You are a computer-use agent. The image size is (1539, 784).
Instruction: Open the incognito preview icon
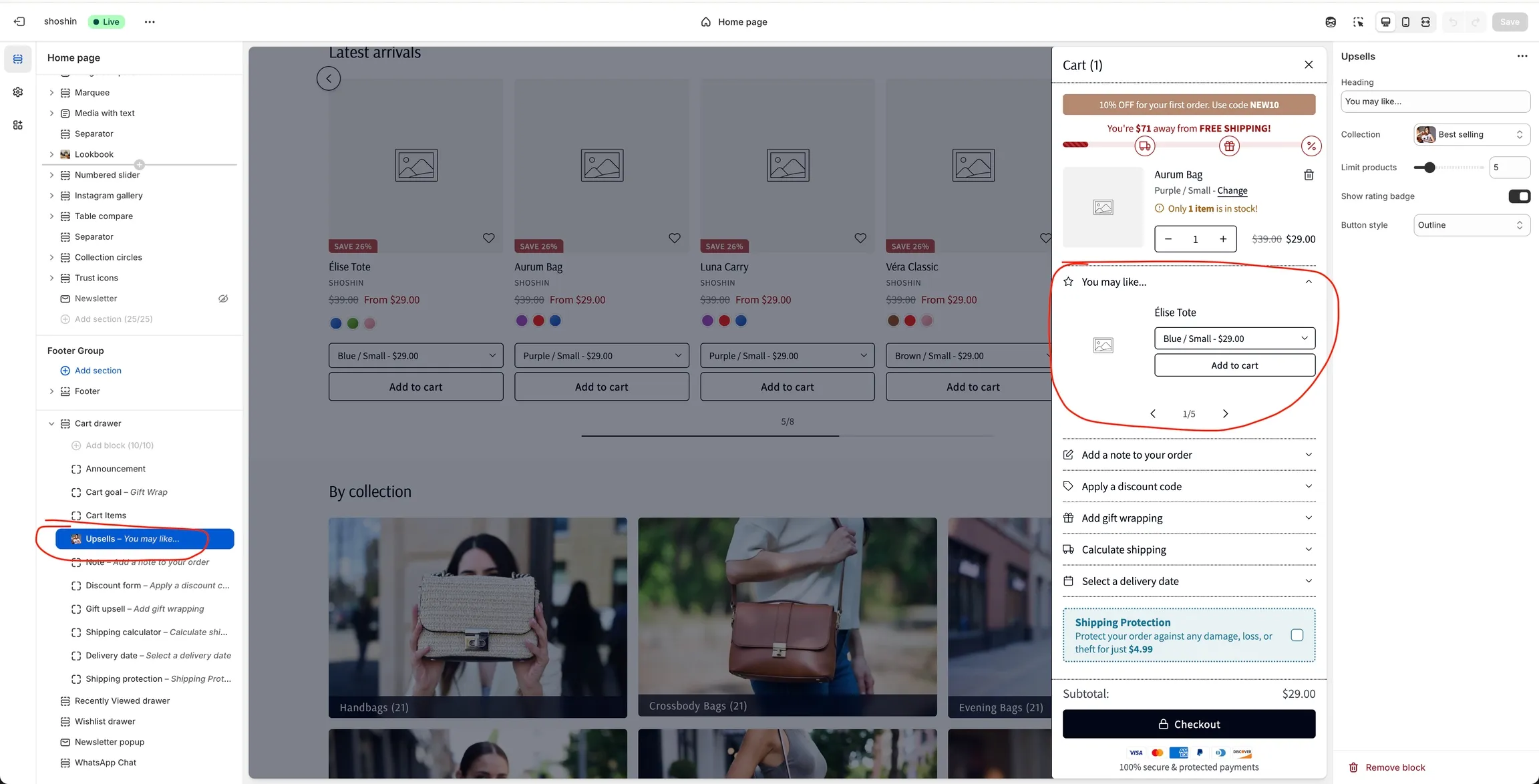point(1331,21)
